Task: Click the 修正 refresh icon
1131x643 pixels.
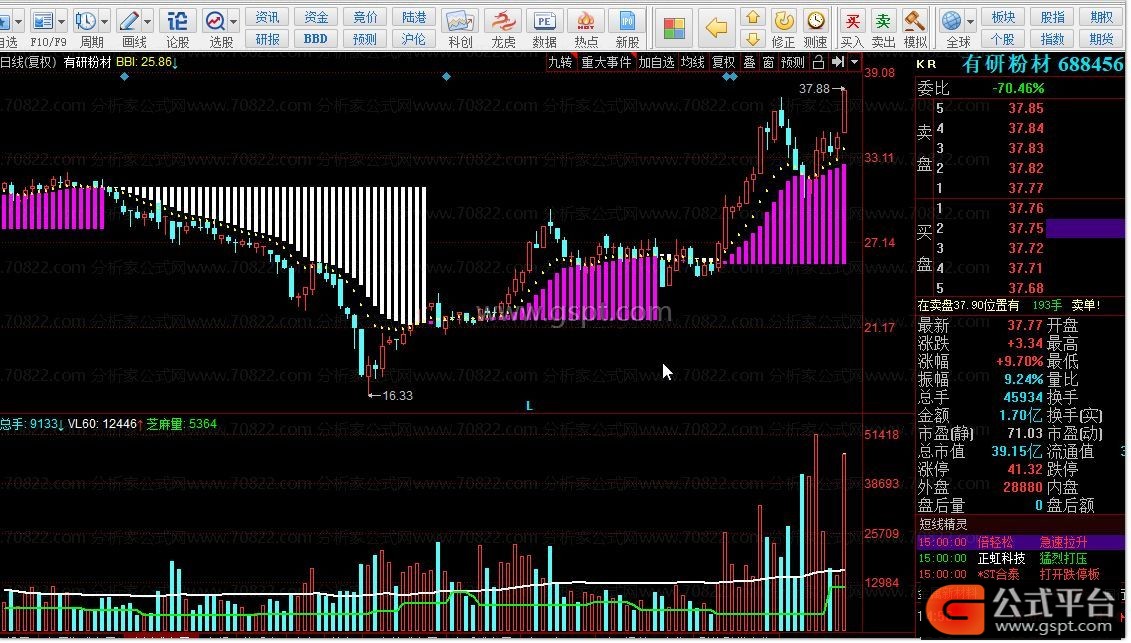Action: point(783,20)
